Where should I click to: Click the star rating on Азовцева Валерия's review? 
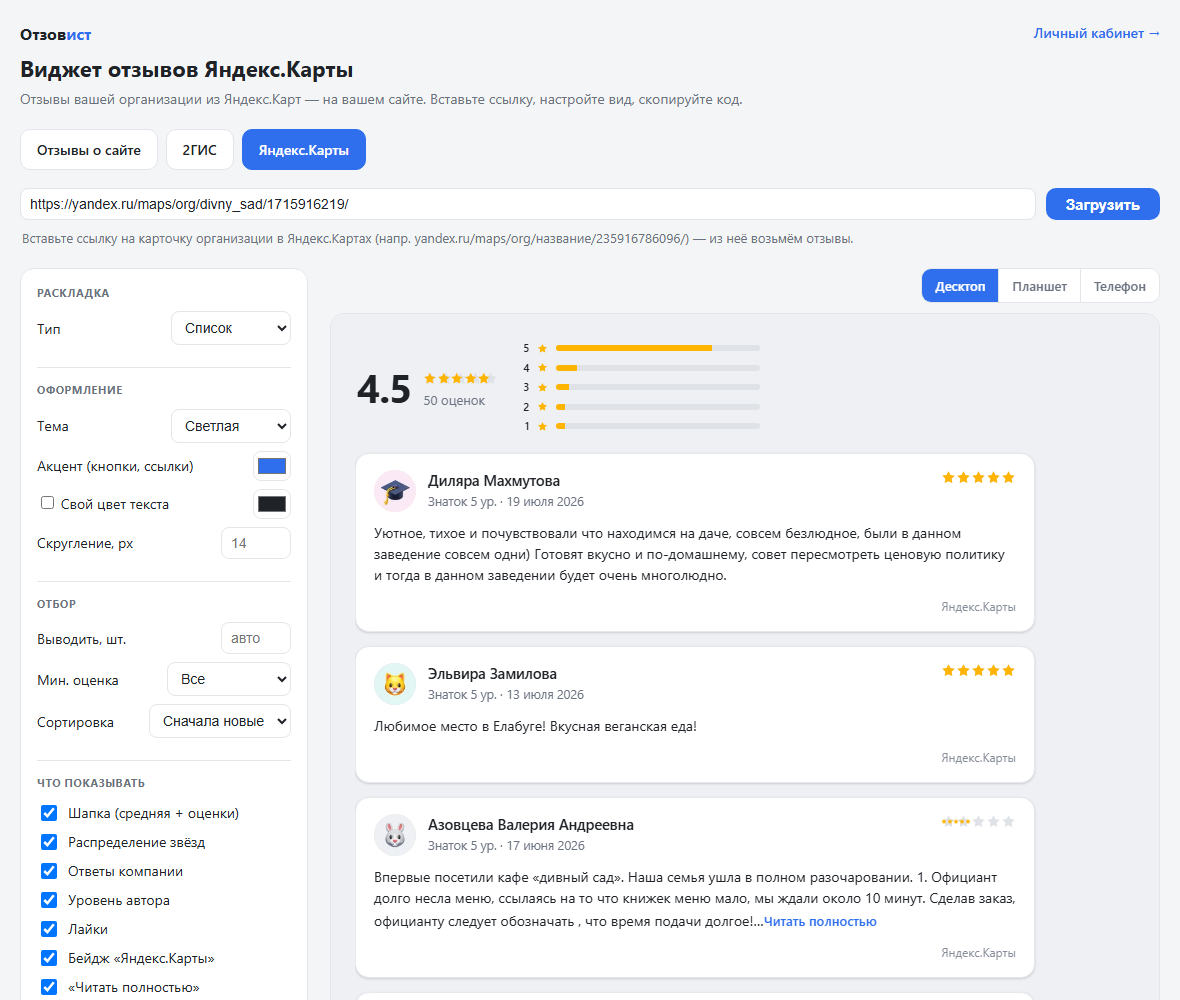coord(978,822)
